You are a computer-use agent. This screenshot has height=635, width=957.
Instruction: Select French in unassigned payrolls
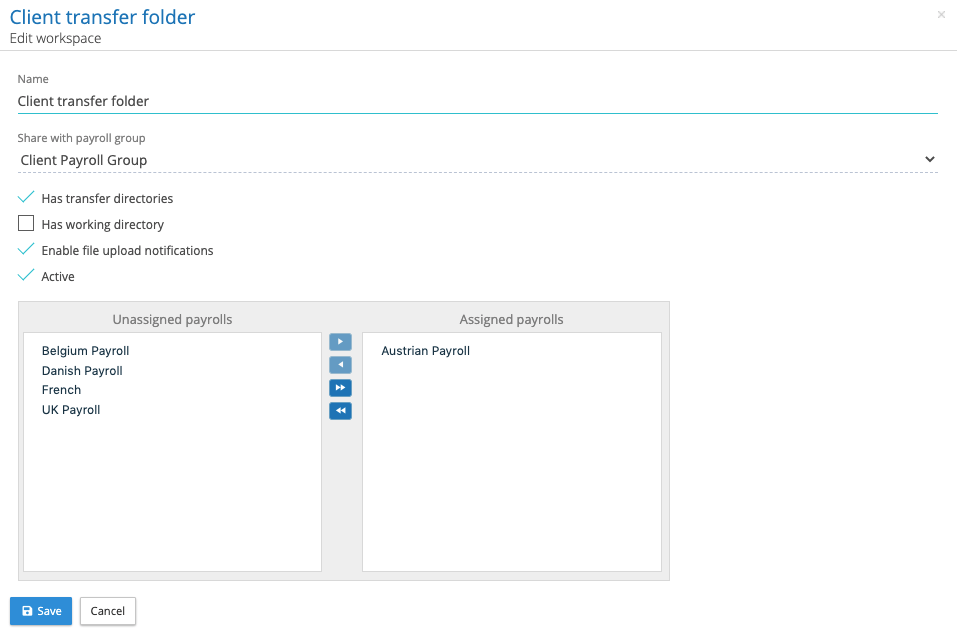(62, 390)
